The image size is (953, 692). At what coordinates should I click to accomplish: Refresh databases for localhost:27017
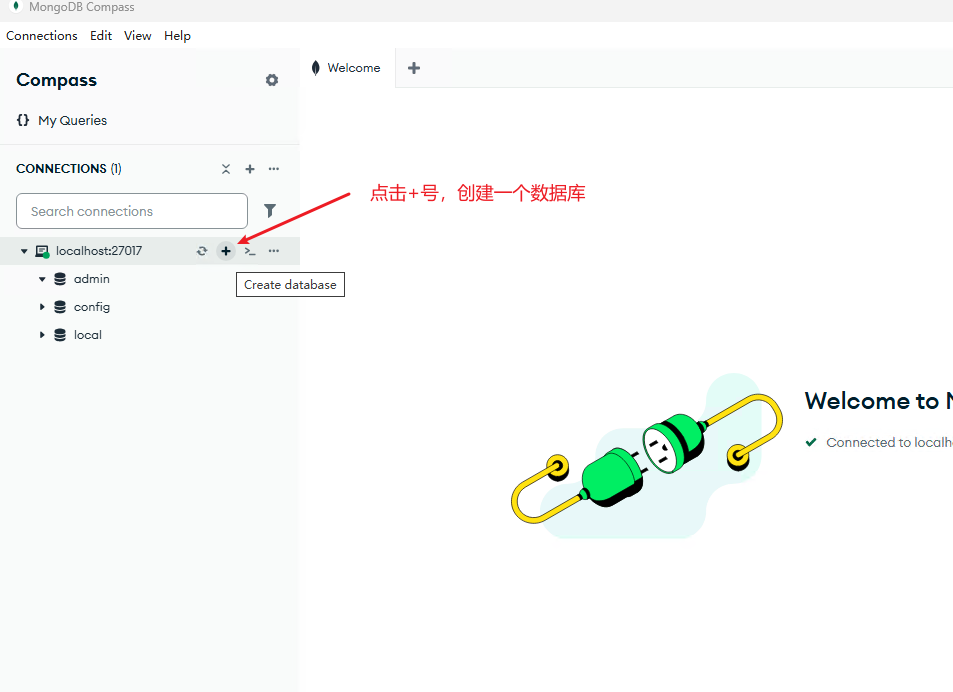click(x=202, y=251)
